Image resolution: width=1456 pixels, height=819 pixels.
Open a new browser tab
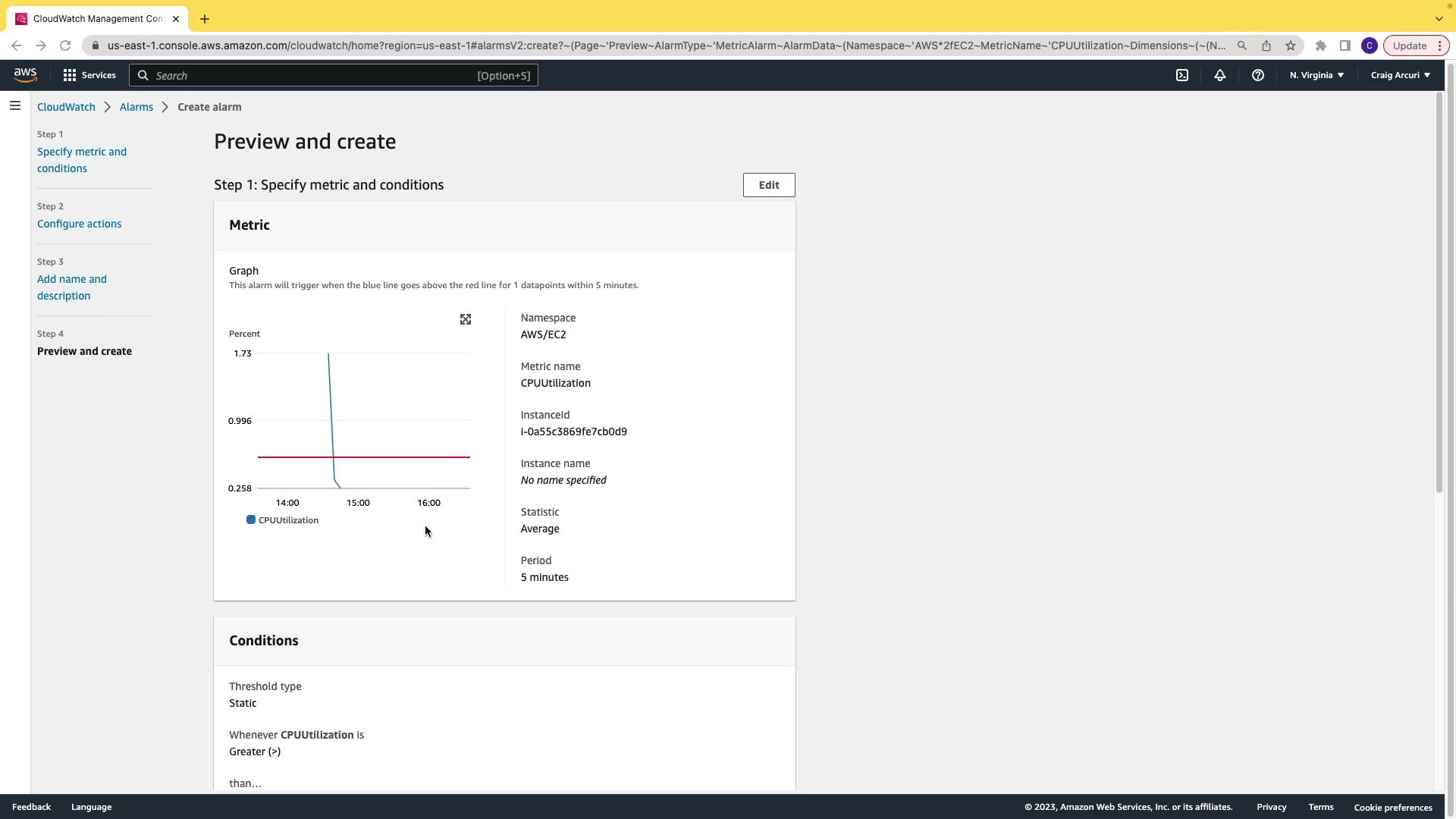pos(205,19)
